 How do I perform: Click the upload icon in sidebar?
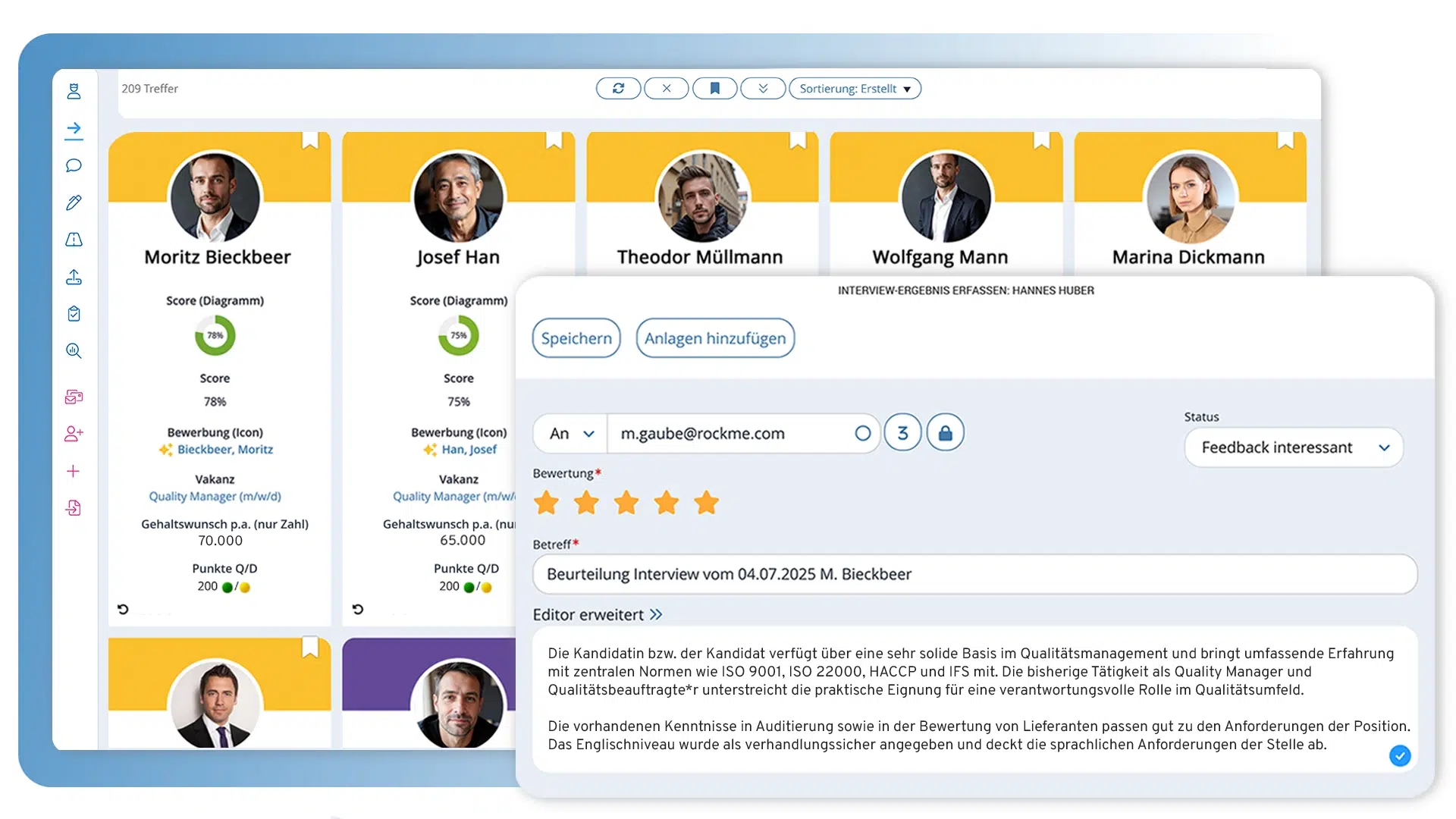click(x=74, y=277)
